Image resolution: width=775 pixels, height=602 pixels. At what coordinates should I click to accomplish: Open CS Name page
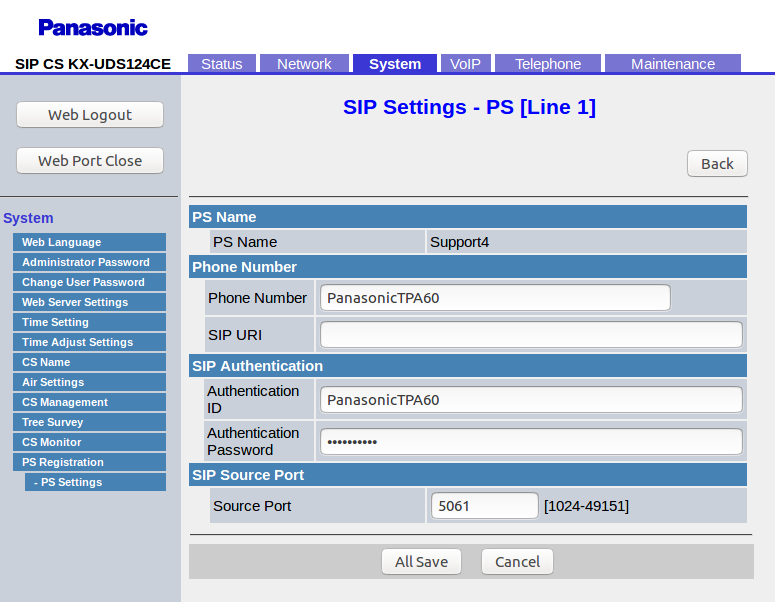tap(89, 362)
